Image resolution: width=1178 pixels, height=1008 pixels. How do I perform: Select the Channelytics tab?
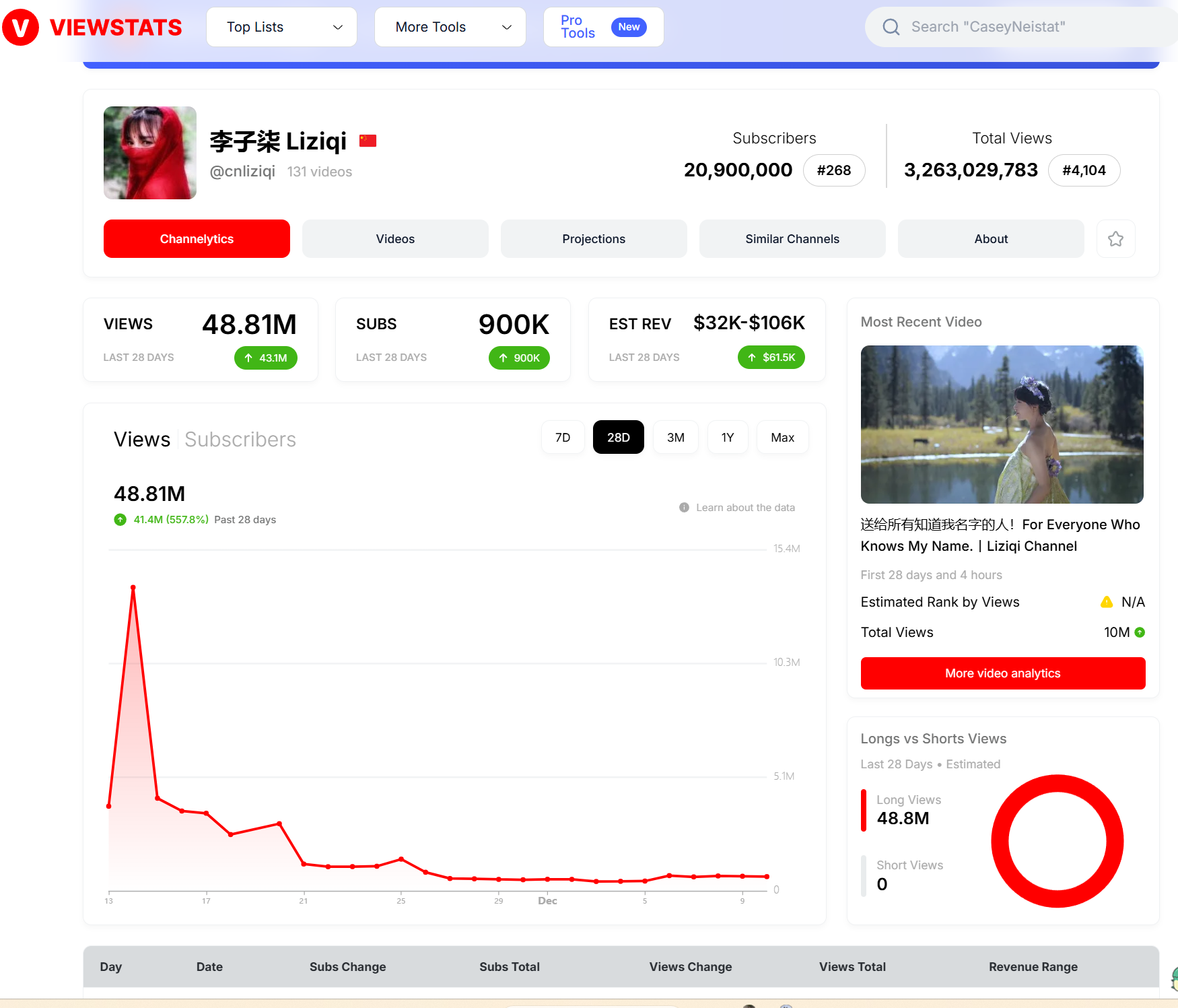click(197, 239)
